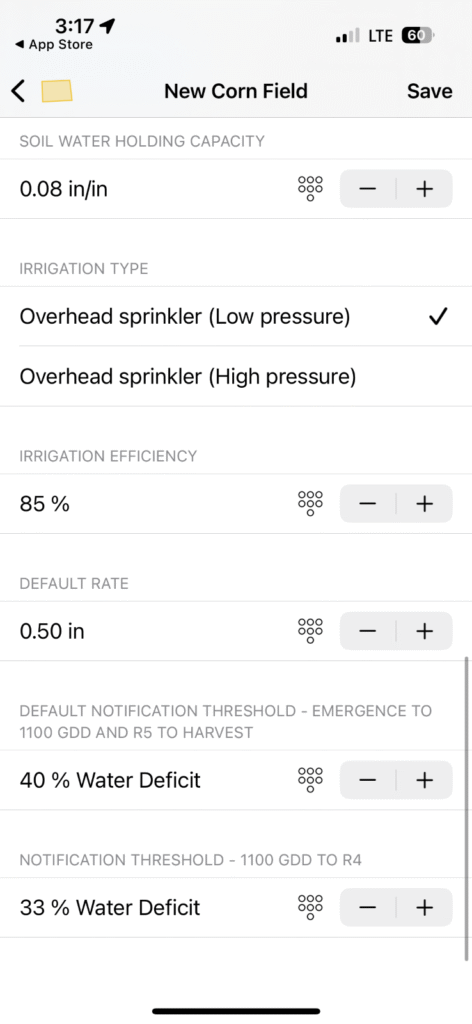Save the New Corn Field
Screen dimensions: 472x1024
click(430, 91)
